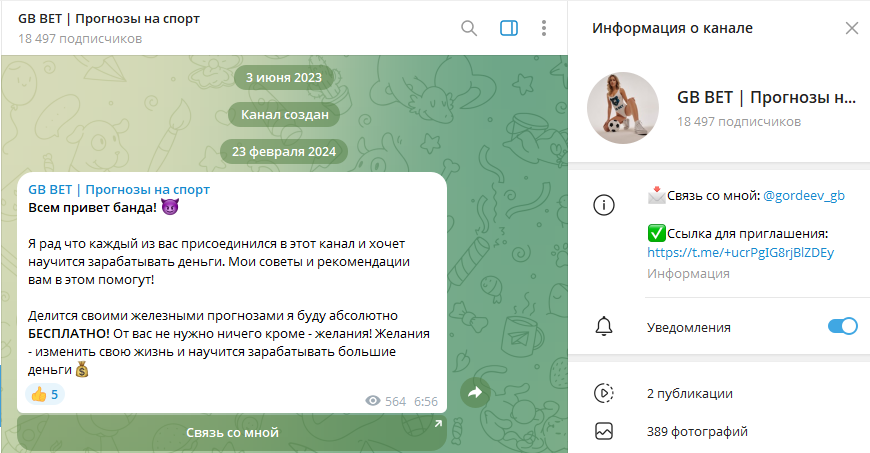Screen dimensions: 870x453
Task: Click the Информация о канале panel title
Action: pyautogui.click(x=672, y=28)
